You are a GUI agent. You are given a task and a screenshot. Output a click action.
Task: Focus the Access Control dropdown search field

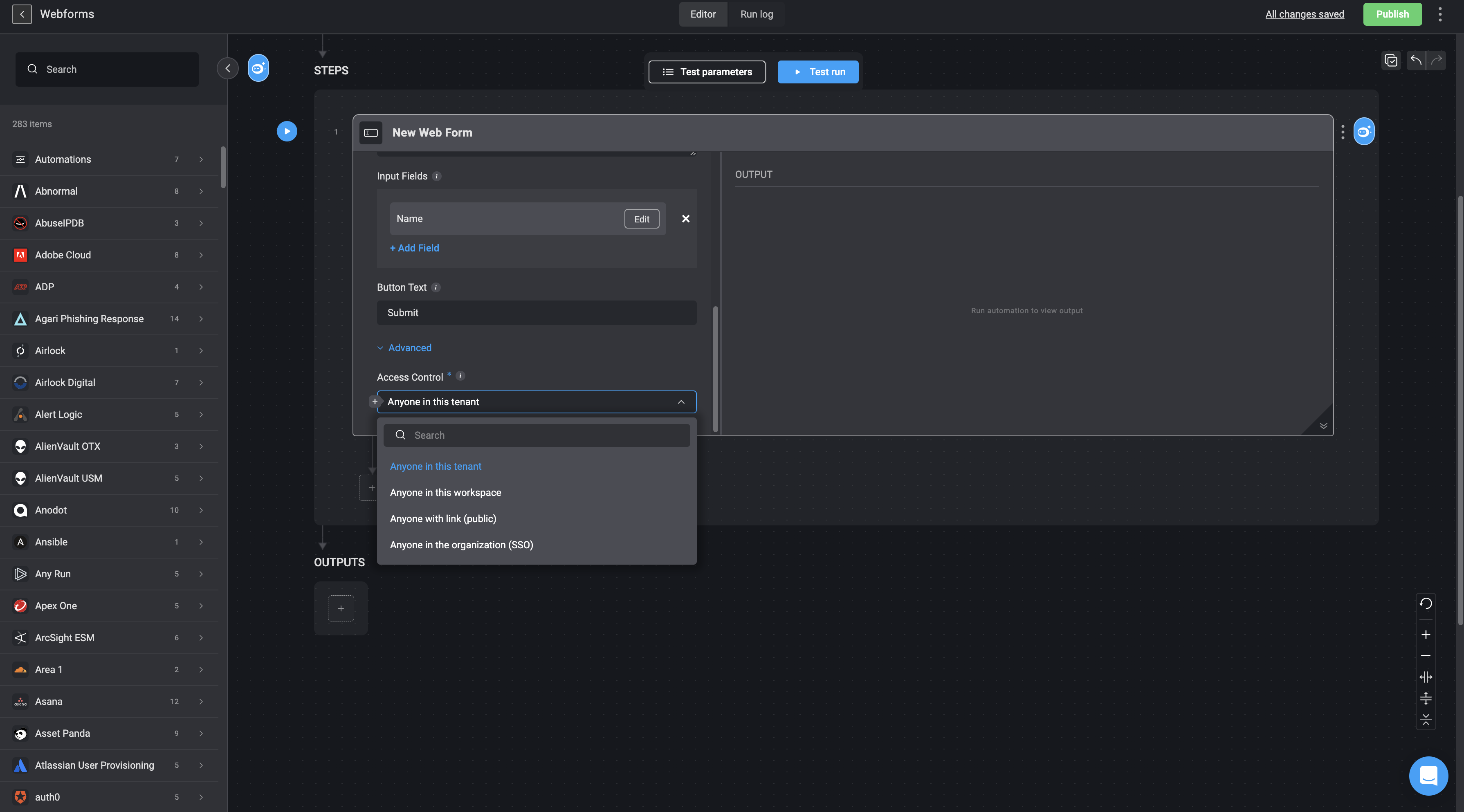pyautogui.click(x=537, y=435)
